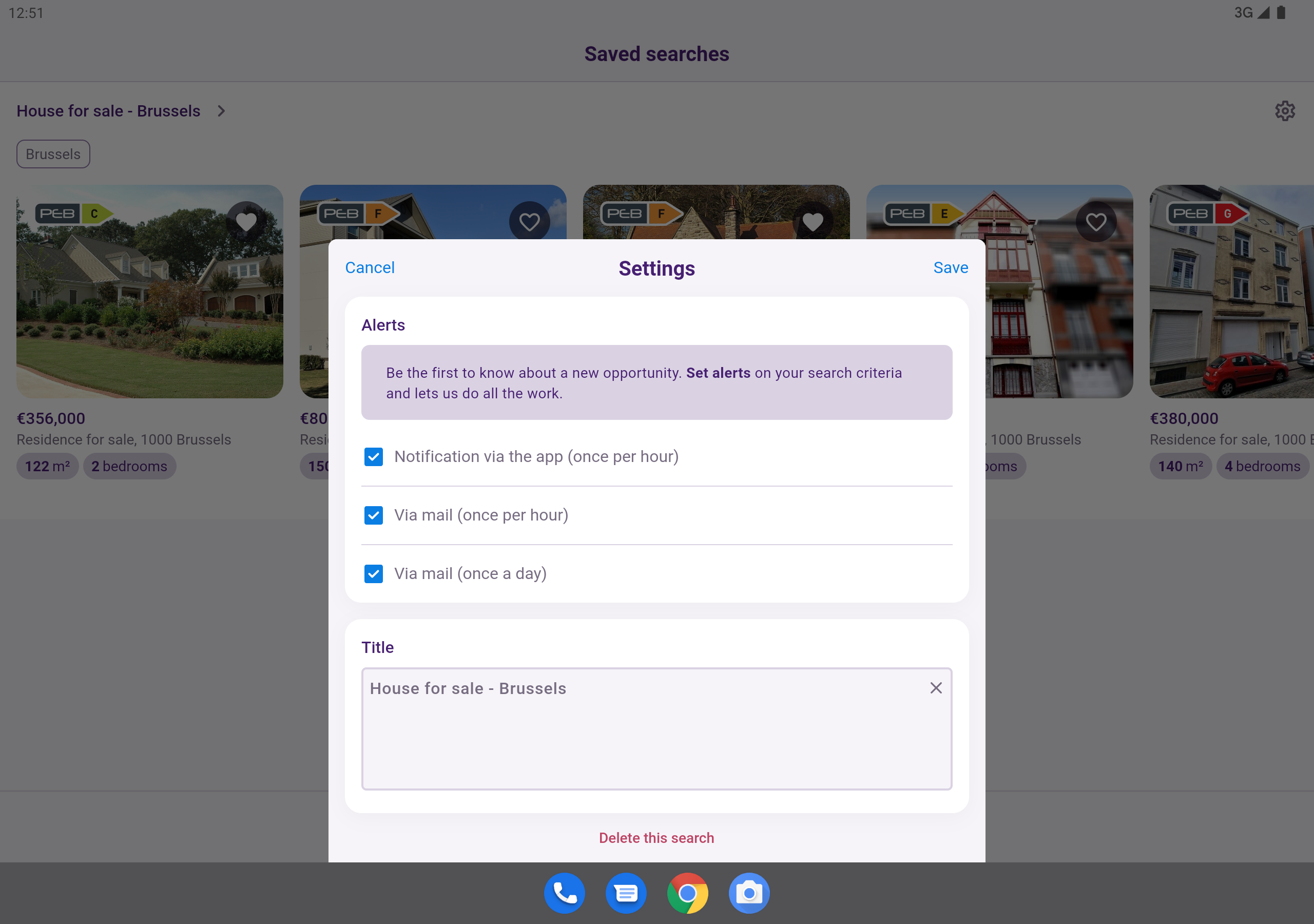The height and width of the screenshot is (924, 1314).
Task: Uncheck Via mail (once per hour)
Action: coord(373,515)
